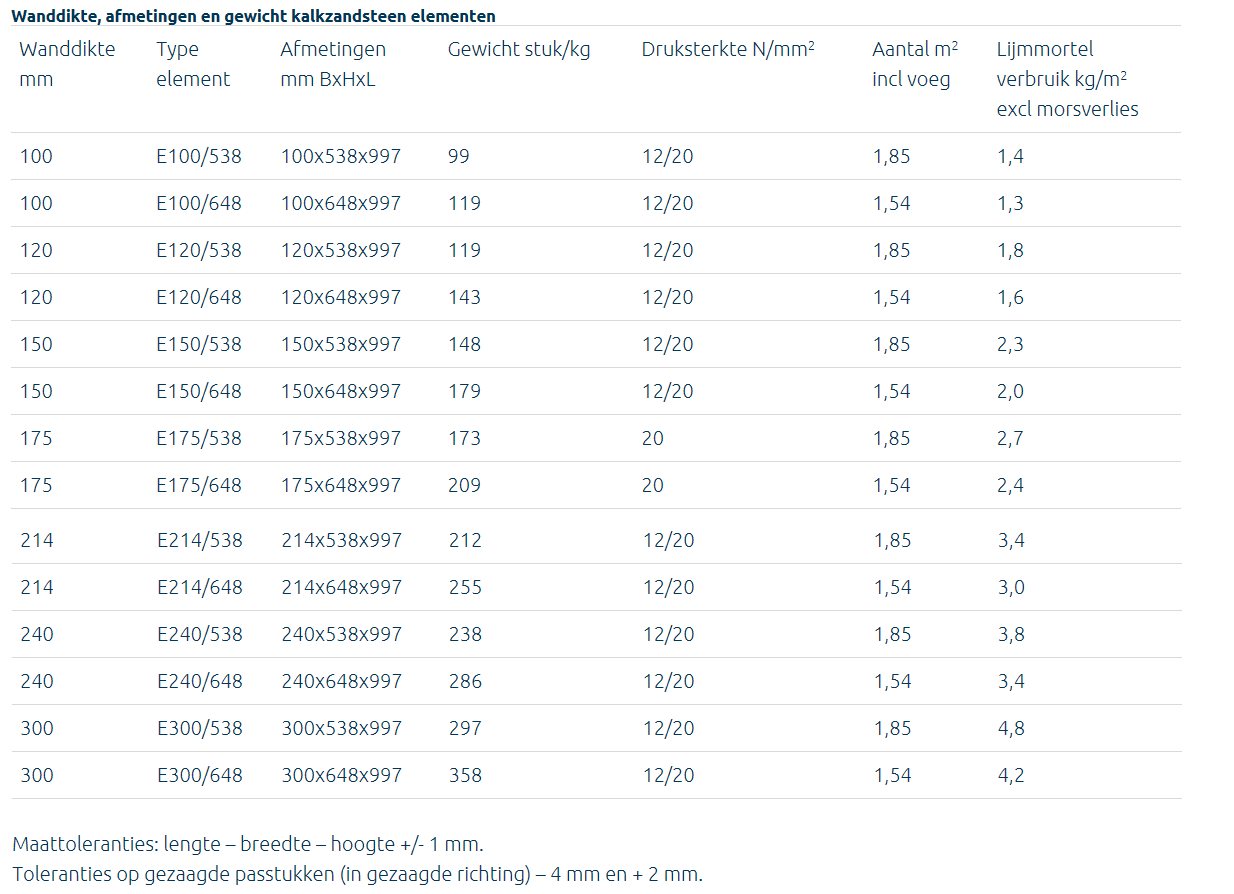
Task: Click the E100/538 type cell
Action: 199,156
